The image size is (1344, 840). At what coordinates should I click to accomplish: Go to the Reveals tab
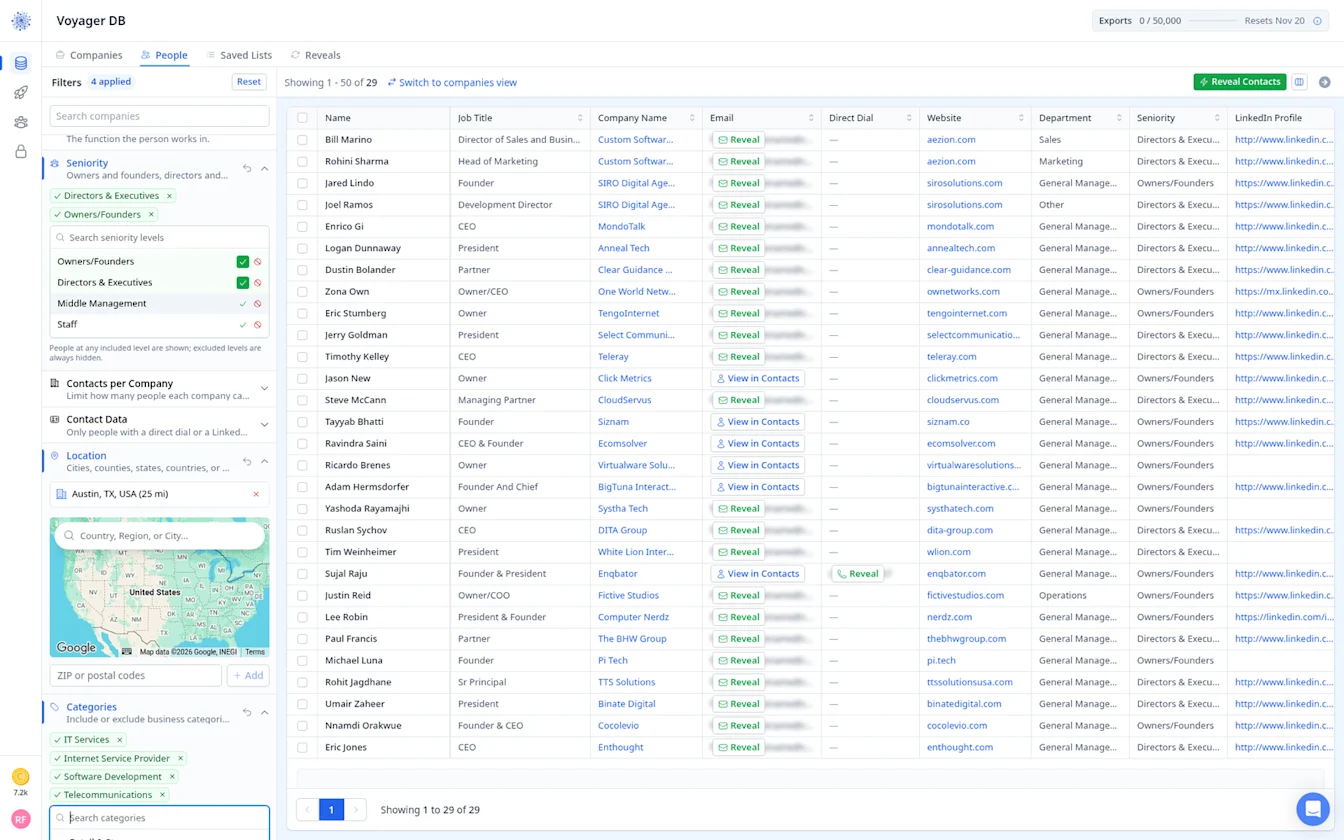pyautogui.click(x=316, y=55)
